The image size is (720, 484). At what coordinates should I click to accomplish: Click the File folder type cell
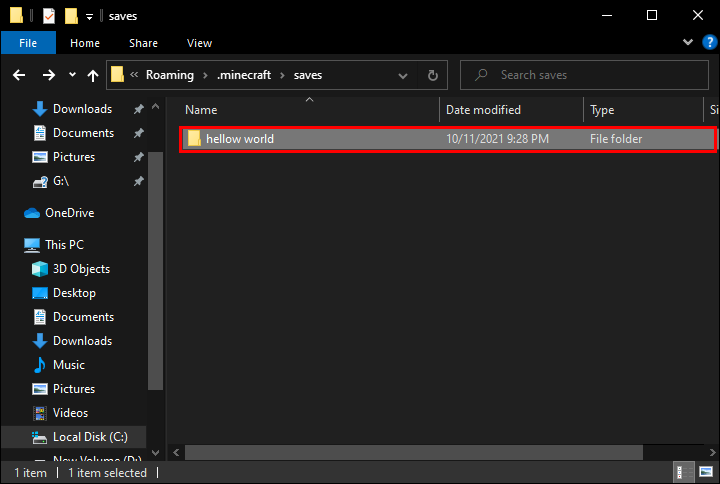point(616,139)
